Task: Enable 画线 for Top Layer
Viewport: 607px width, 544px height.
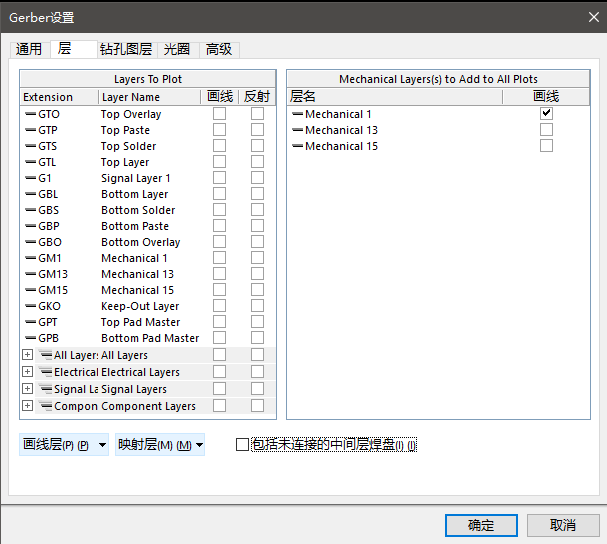Action: tap(219, 162)
